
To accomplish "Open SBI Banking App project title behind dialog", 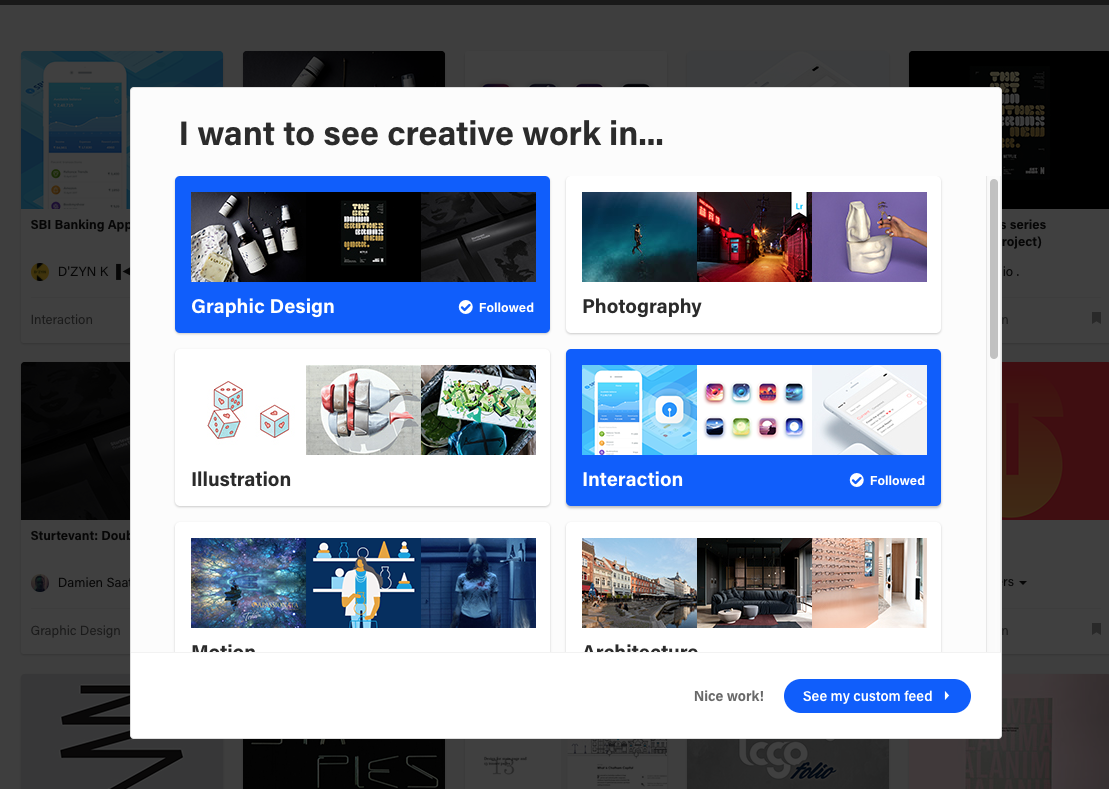I will [x=80, y=225].
